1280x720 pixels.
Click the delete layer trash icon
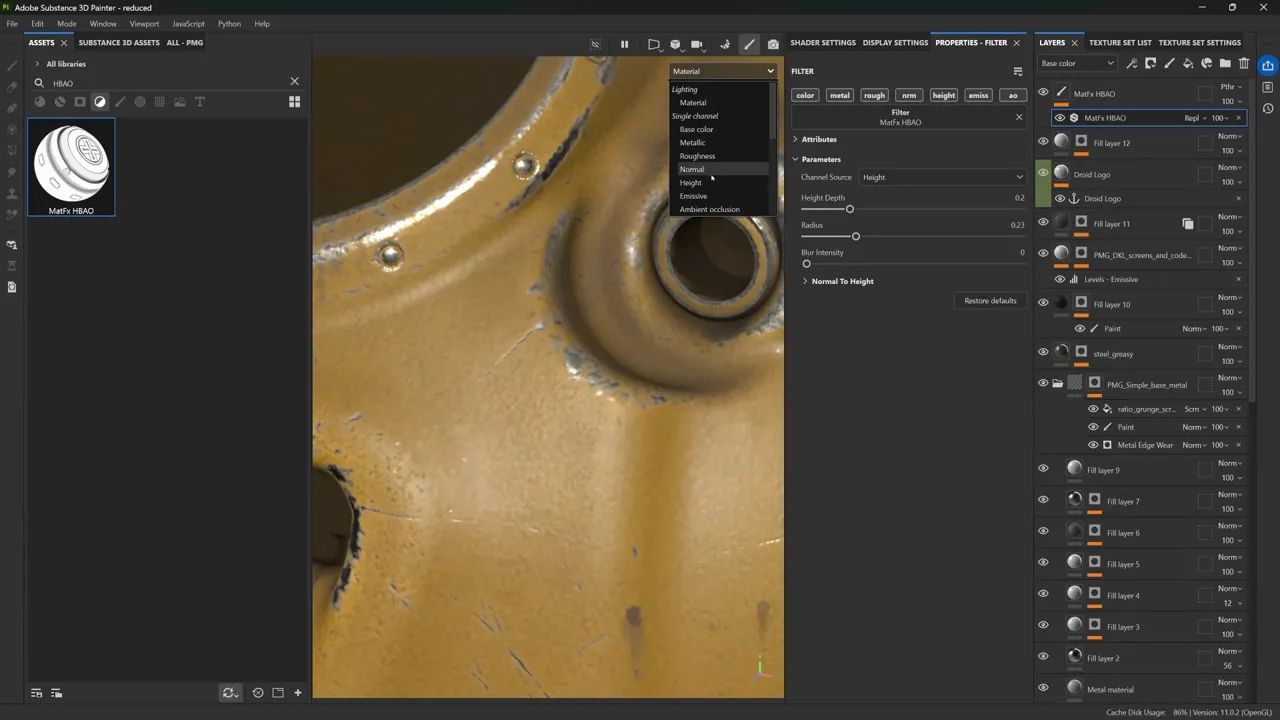(x=1244, y=63)
